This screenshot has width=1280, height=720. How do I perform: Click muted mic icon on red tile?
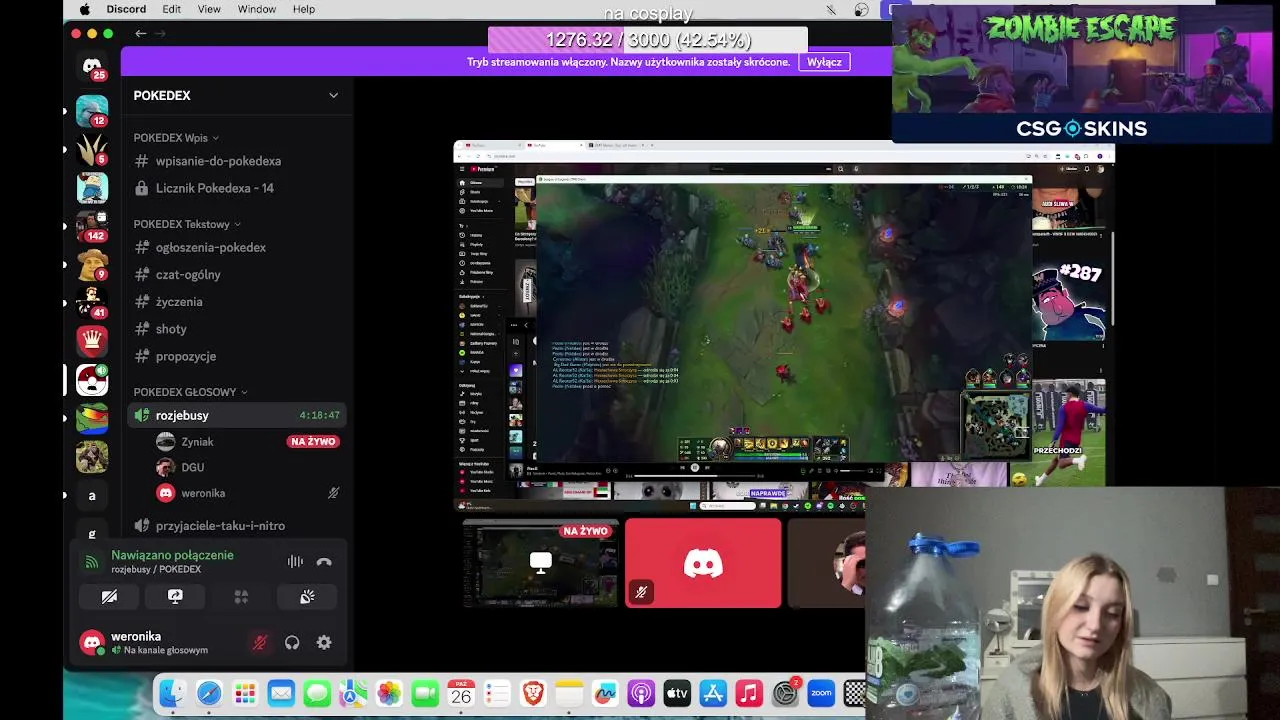coord(641,592)
